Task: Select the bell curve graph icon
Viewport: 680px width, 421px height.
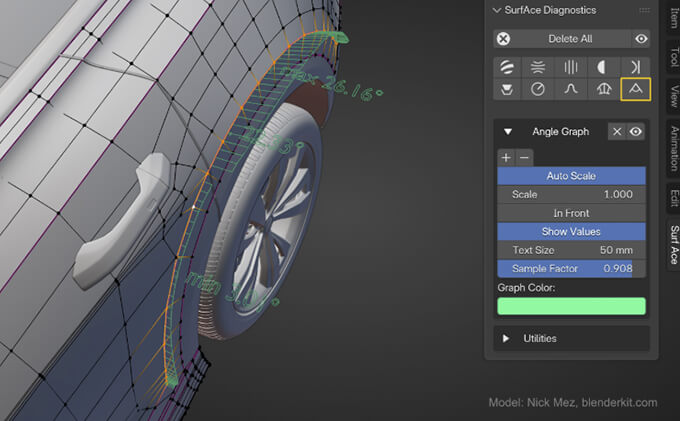Action: pyautogui.click(x=571, y=90)
